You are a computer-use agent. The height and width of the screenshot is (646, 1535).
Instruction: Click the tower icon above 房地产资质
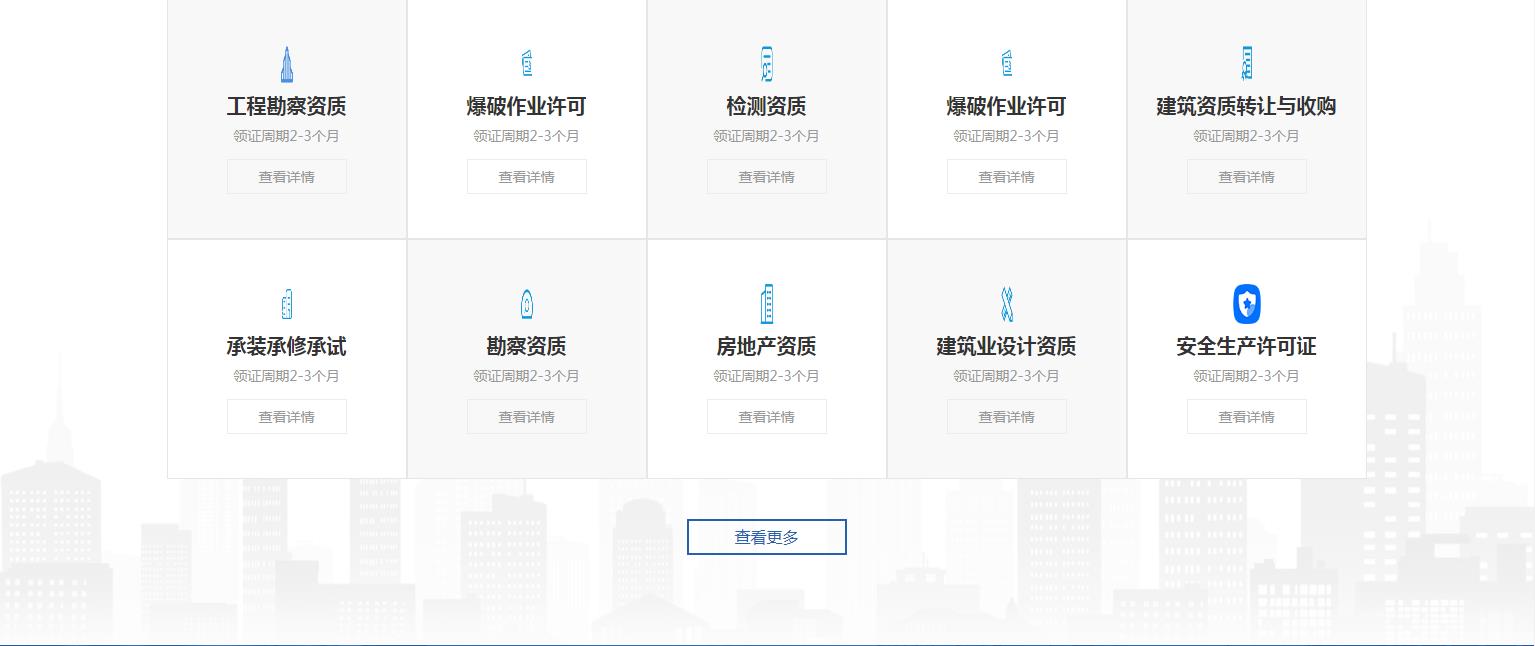click(x=767, y=304)
